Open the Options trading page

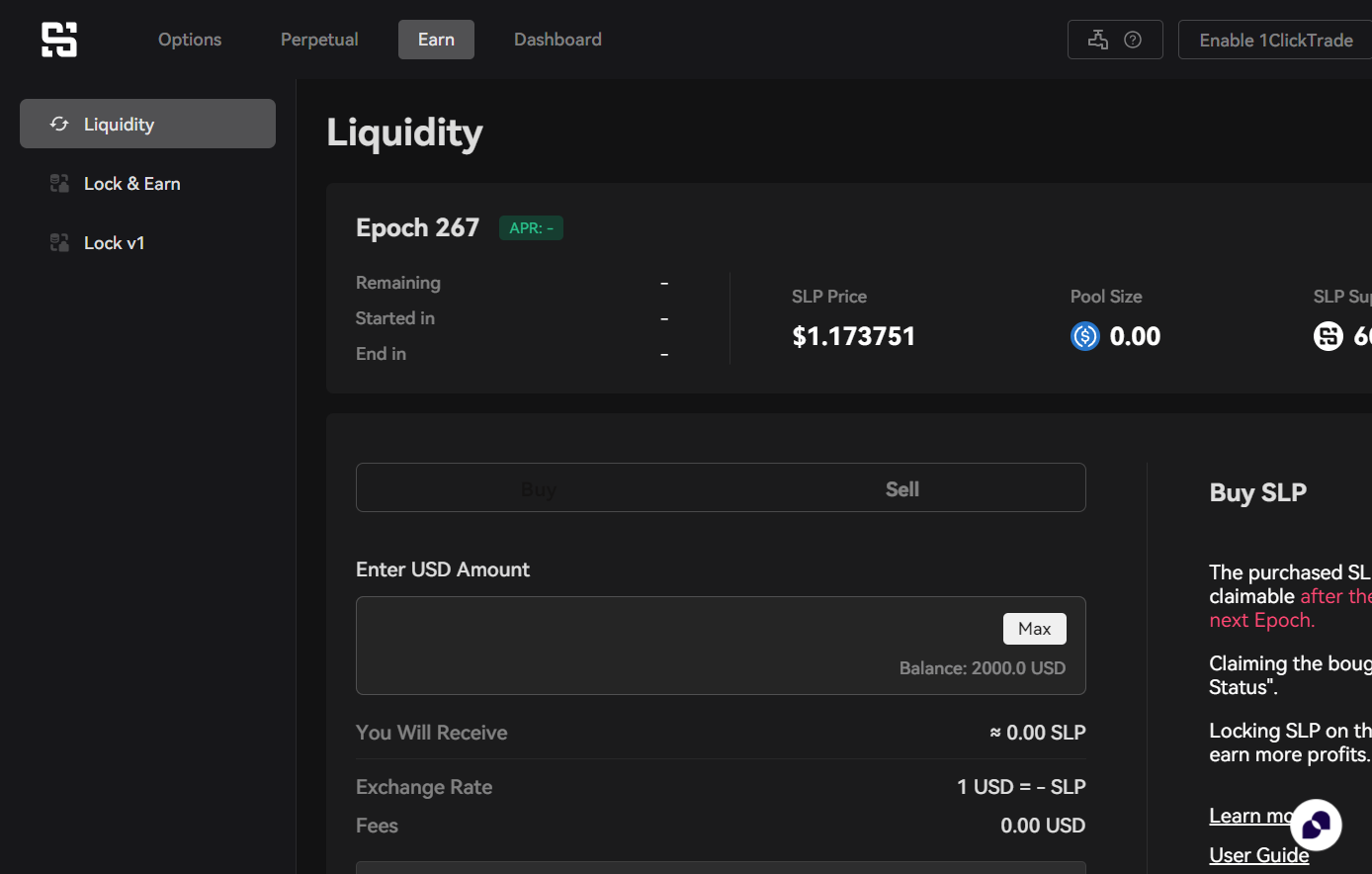tap(190, 40)
